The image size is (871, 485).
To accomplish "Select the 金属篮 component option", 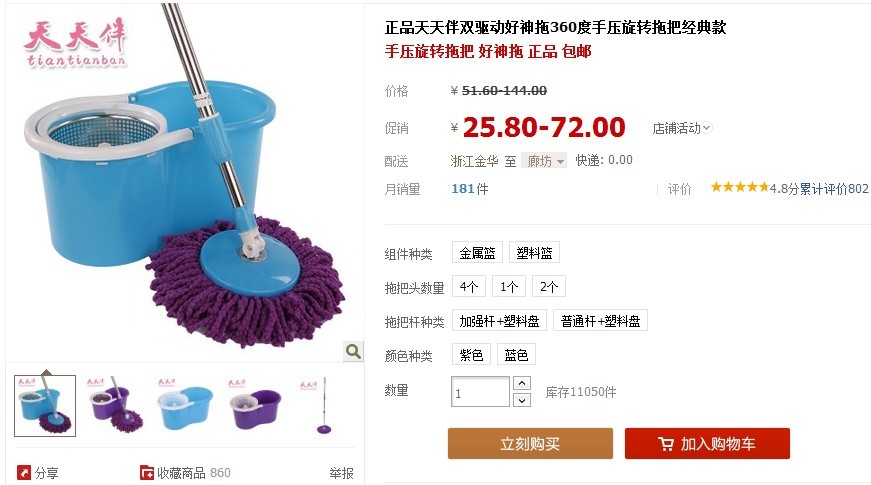I will [477, 253].
